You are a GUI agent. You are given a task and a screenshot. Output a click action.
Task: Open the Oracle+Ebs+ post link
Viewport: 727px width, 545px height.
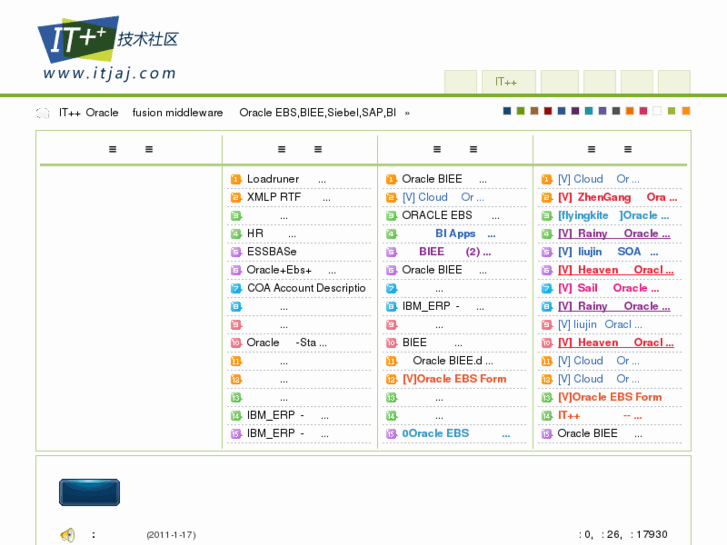(x=291, y=270)
